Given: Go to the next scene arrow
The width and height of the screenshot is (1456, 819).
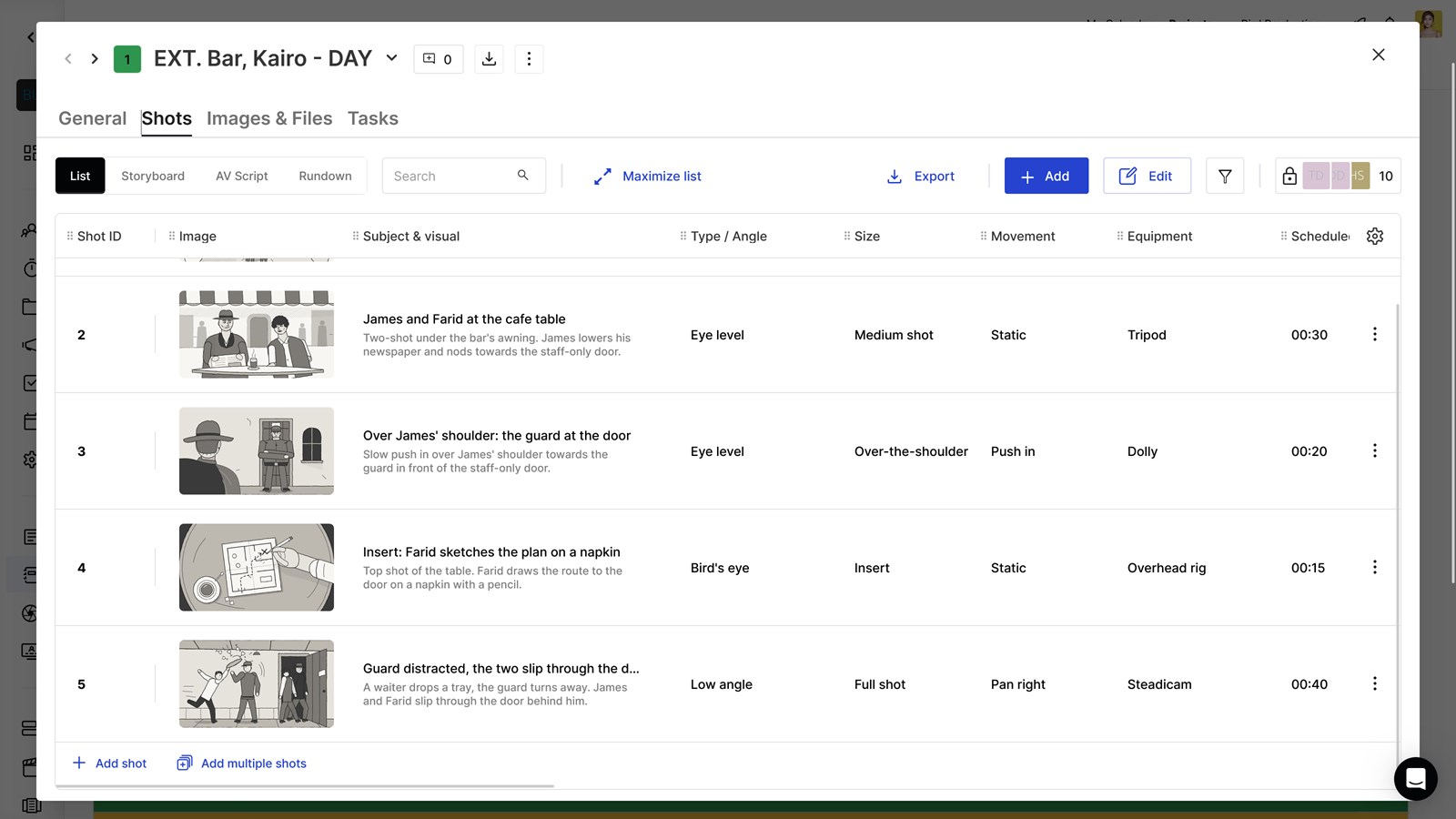Looking at the screenshot, I should coord(95,59).
